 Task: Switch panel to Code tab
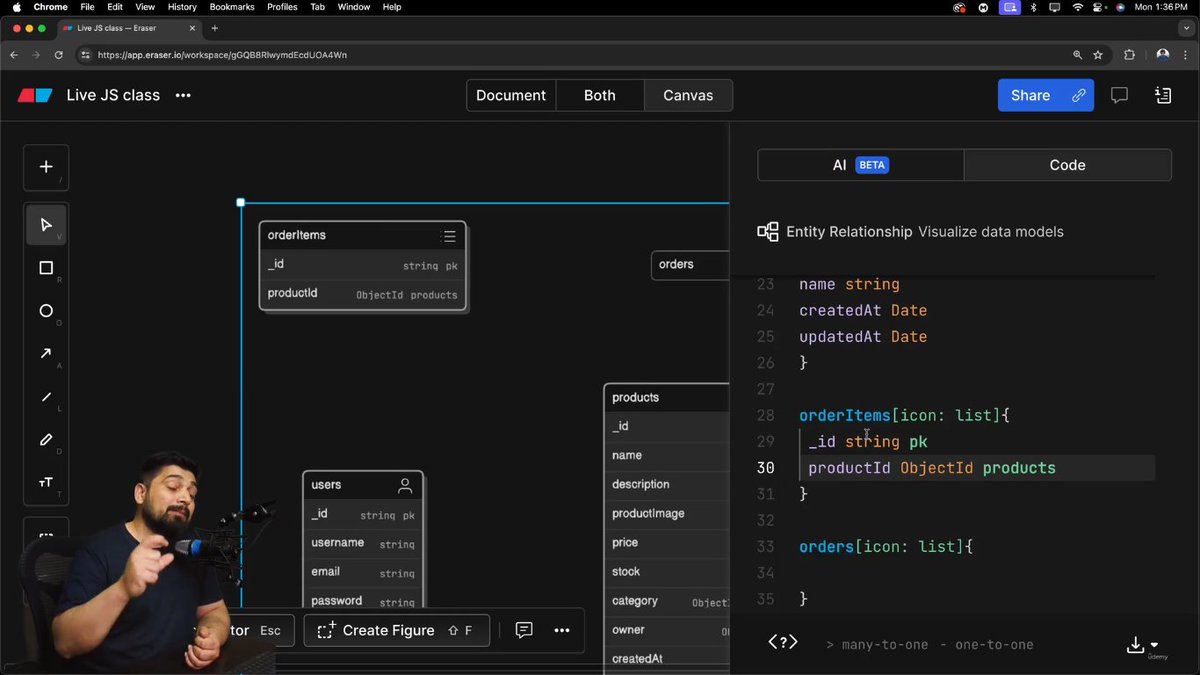1067,165
